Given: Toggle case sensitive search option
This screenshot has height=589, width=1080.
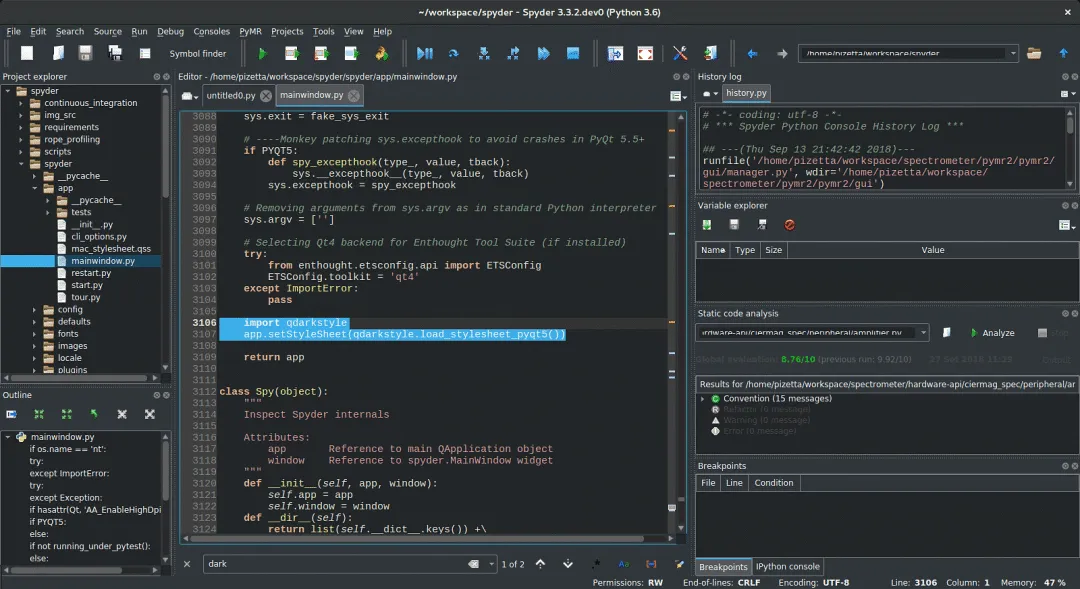Looking at the screenshot, I should click(x=623, y=564).
